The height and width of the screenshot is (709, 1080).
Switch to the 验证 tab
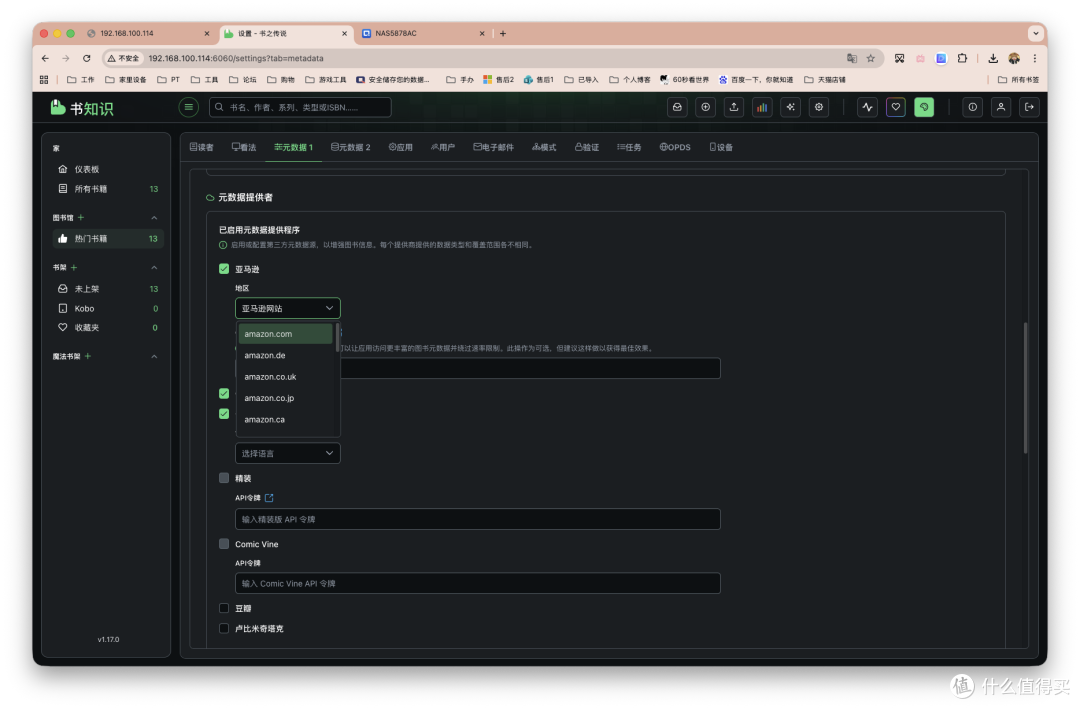click(587, 147)
